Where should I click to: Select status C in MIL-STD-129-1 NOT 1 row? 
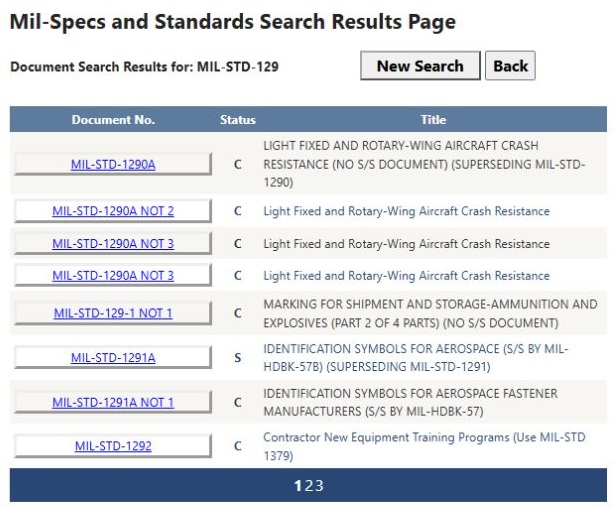(238, 313)
